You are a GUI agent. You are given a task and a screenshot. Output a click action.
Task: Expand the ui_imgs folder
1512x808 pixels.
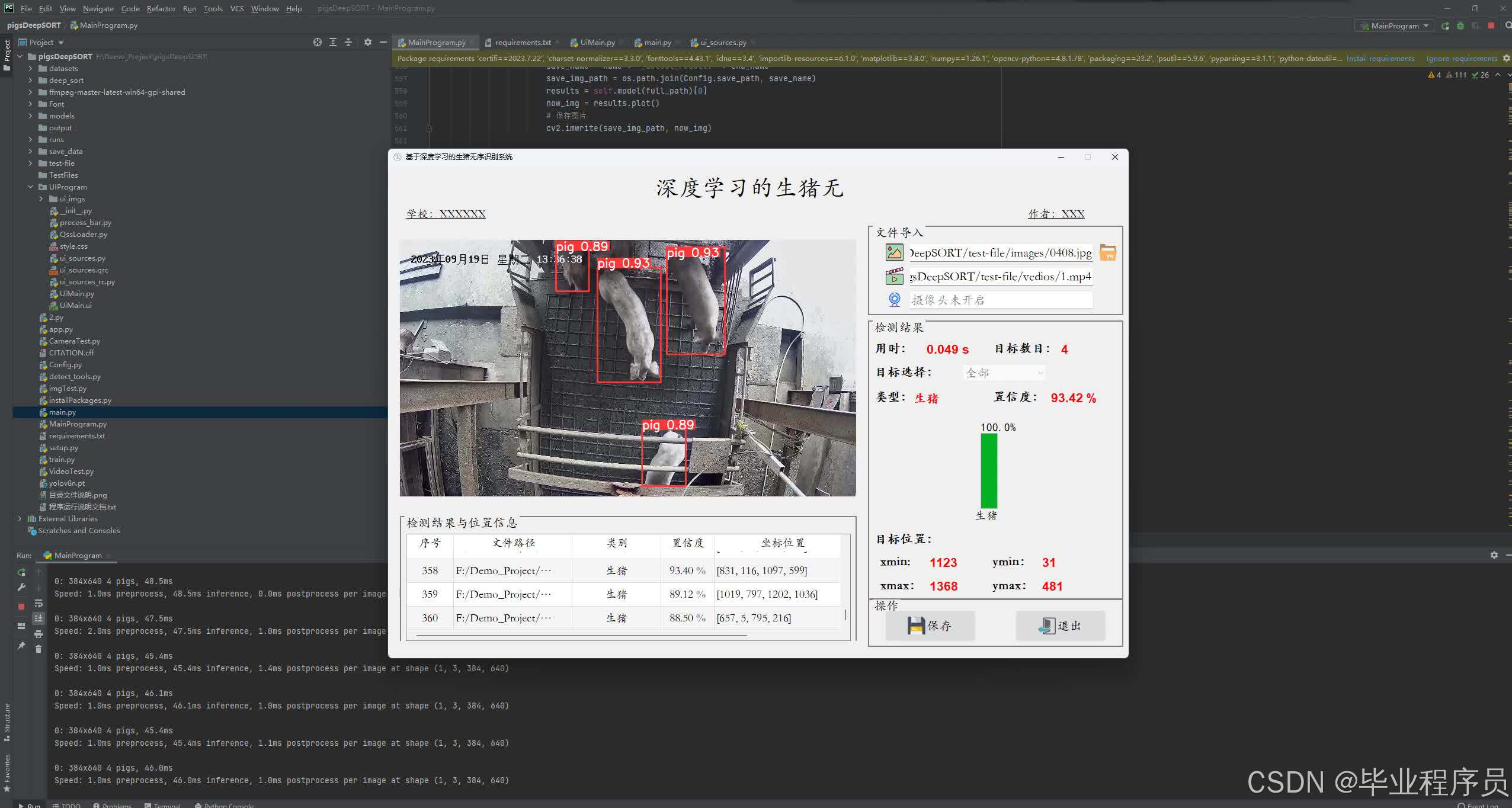click(x=41, y=198)
